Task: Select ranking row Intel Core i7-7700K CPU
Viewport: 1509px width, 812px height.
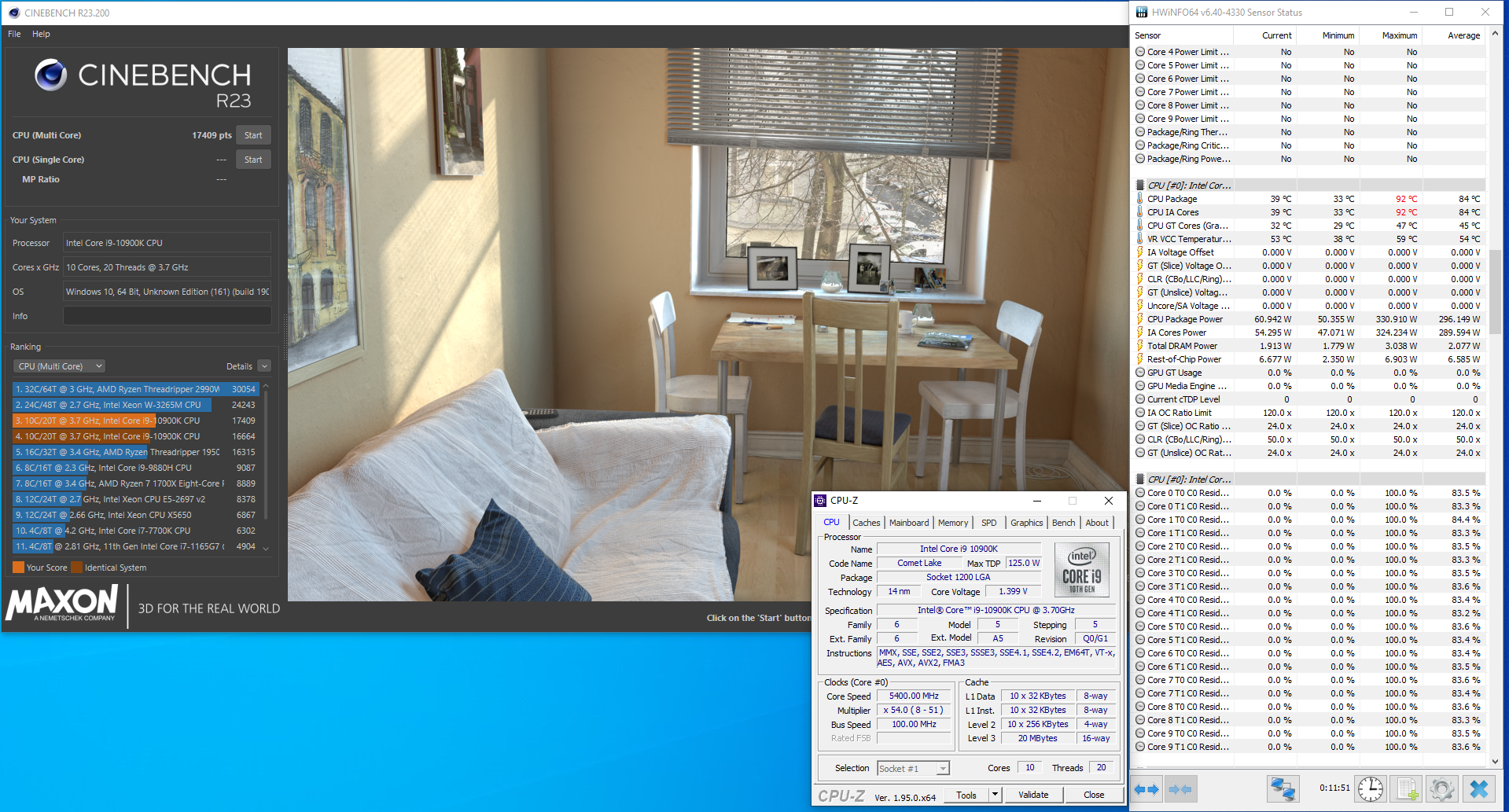Action: (x=135, y=531)
